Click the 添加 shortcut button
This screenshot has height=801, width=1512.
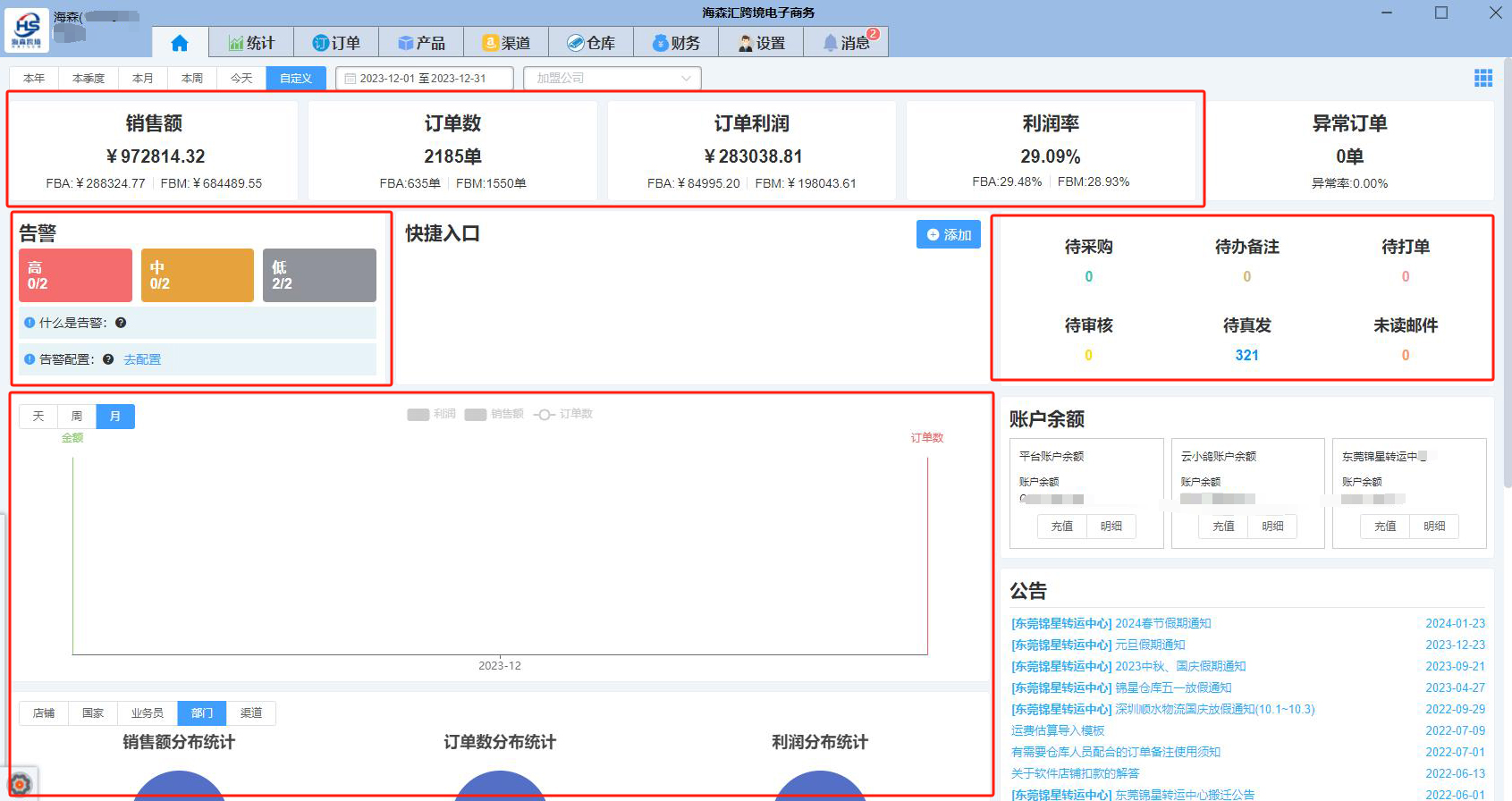point(949,234)
